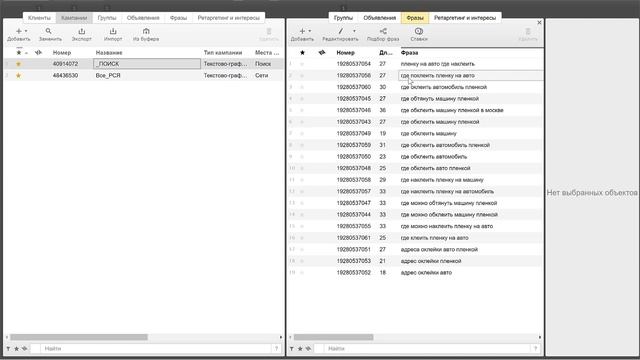Click help question mark in phrases search
Viewport: 640px width, 360px height.
[536, 349]
